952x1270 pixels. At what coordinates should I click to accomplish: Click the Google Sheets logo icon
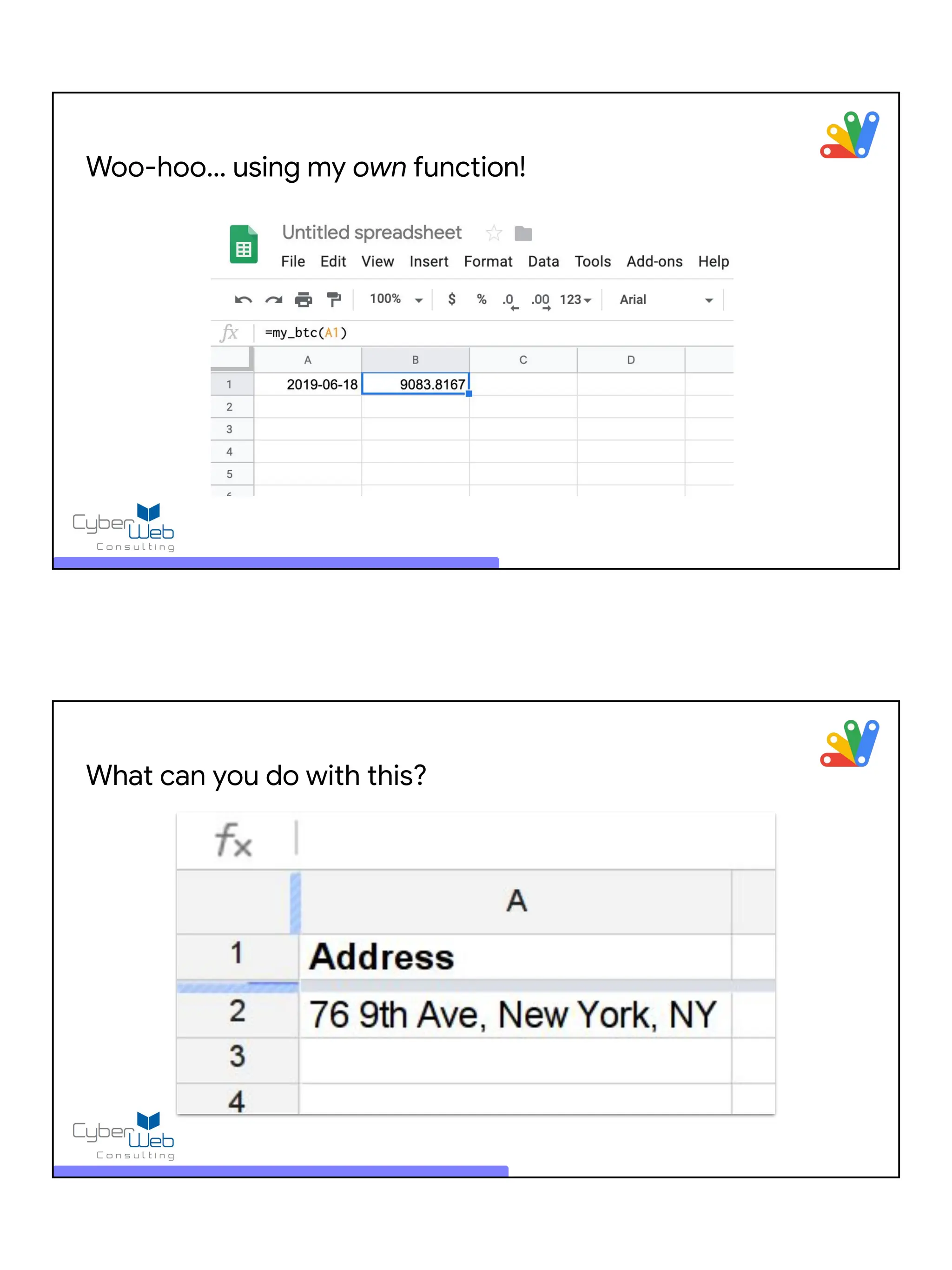pyautogui.click(x=243, y=244)
